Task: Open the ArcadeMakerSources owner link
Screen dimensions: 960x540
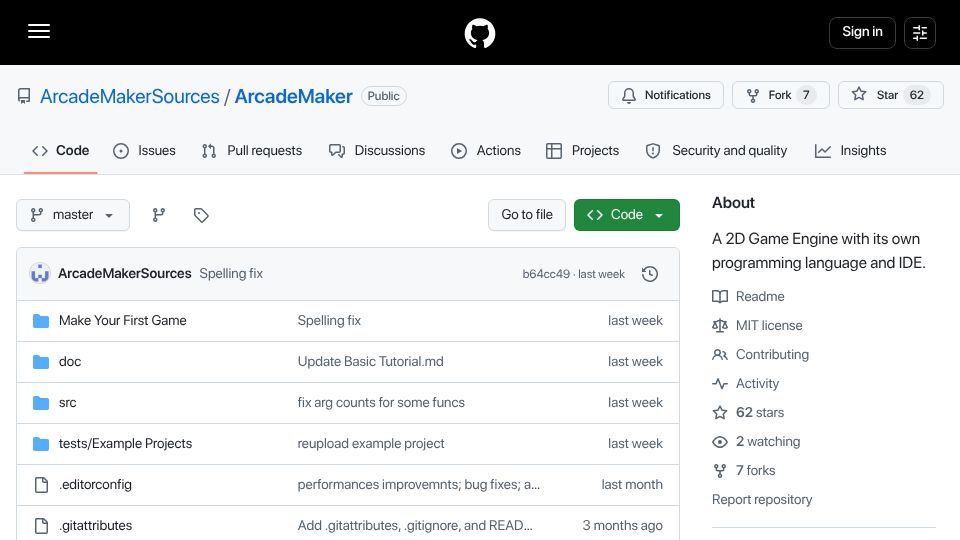Action: (130, 96)
